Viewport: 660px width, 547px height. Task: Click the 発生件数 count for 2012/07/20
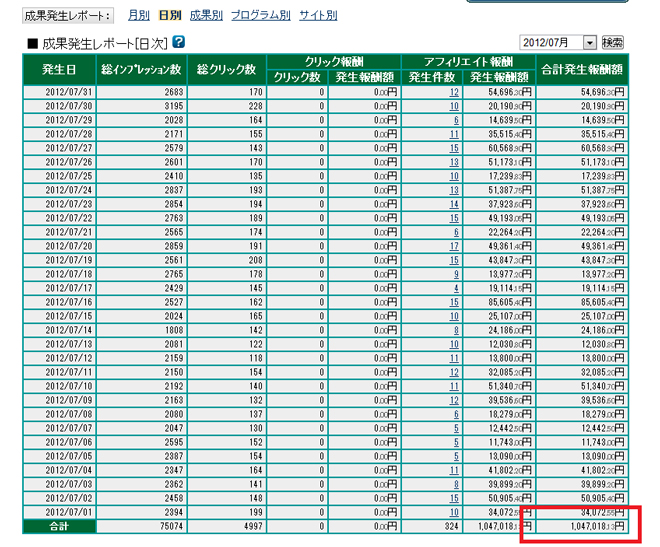(454, 246)
